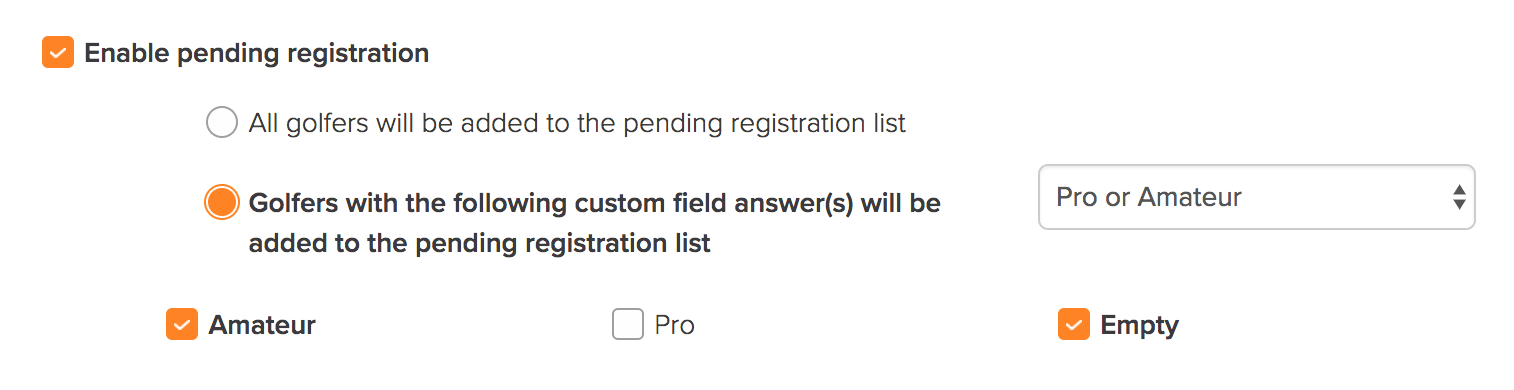Screen dimensions: 1514x390
Task: Click the 'Amateur' label text
Action: click(x=262, y=325)
